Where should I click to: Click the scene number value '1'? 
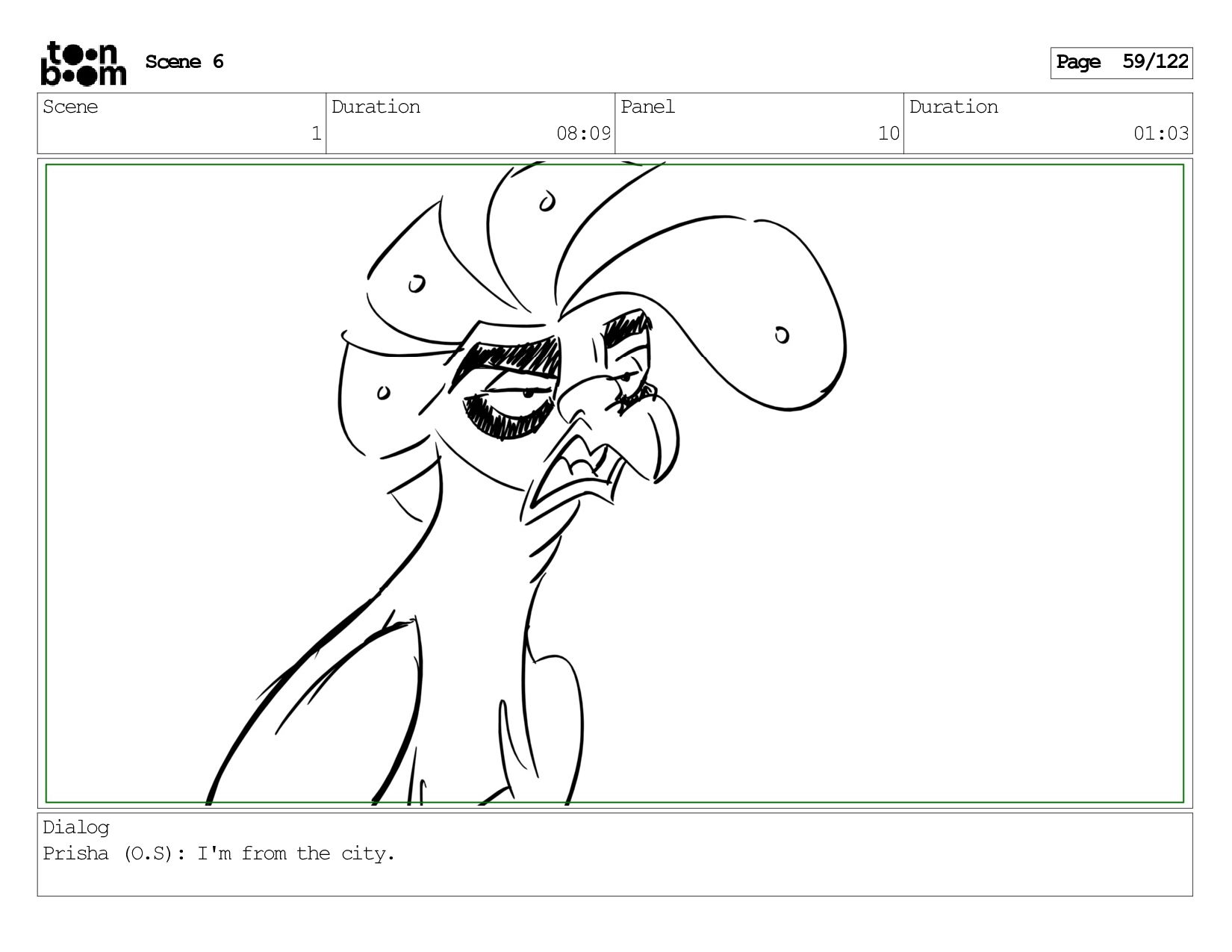(316, 134)
